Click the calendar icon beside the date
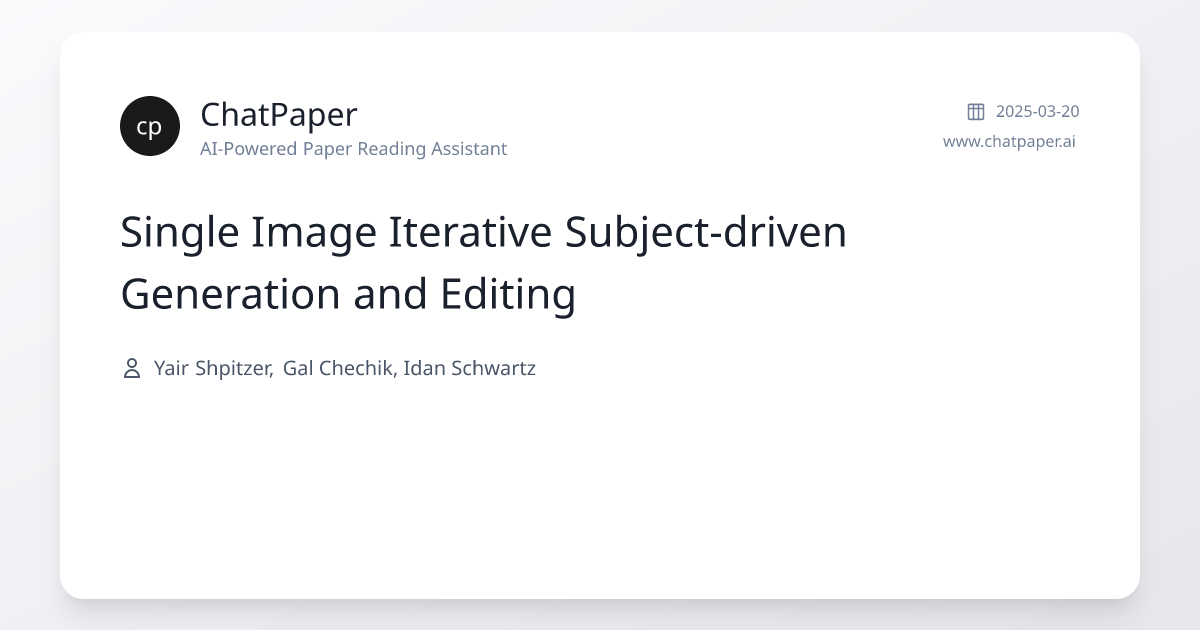 click(976, 111)
